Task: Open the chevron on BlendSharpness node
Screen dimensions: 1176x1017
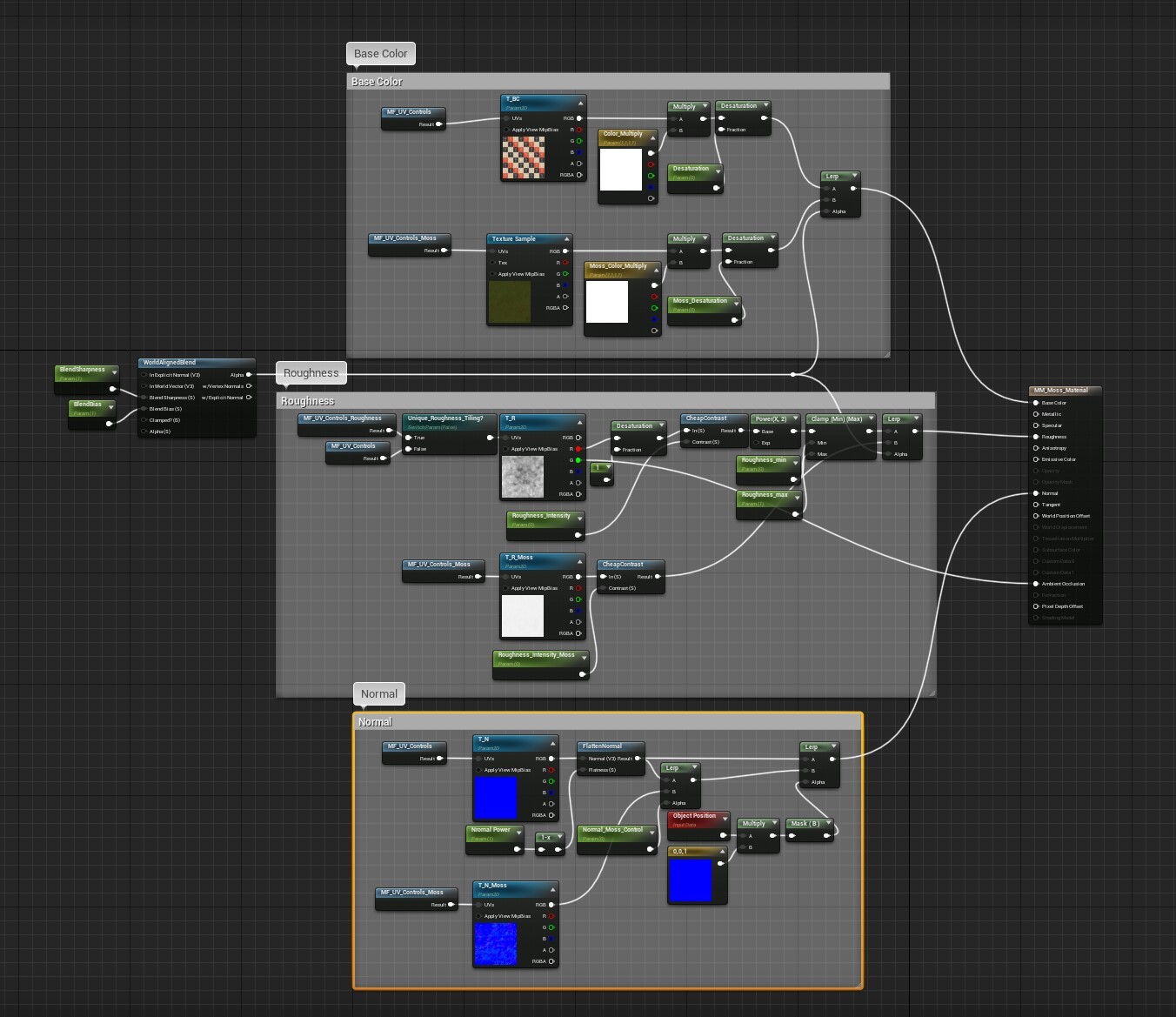Action: tap(113, 372)
